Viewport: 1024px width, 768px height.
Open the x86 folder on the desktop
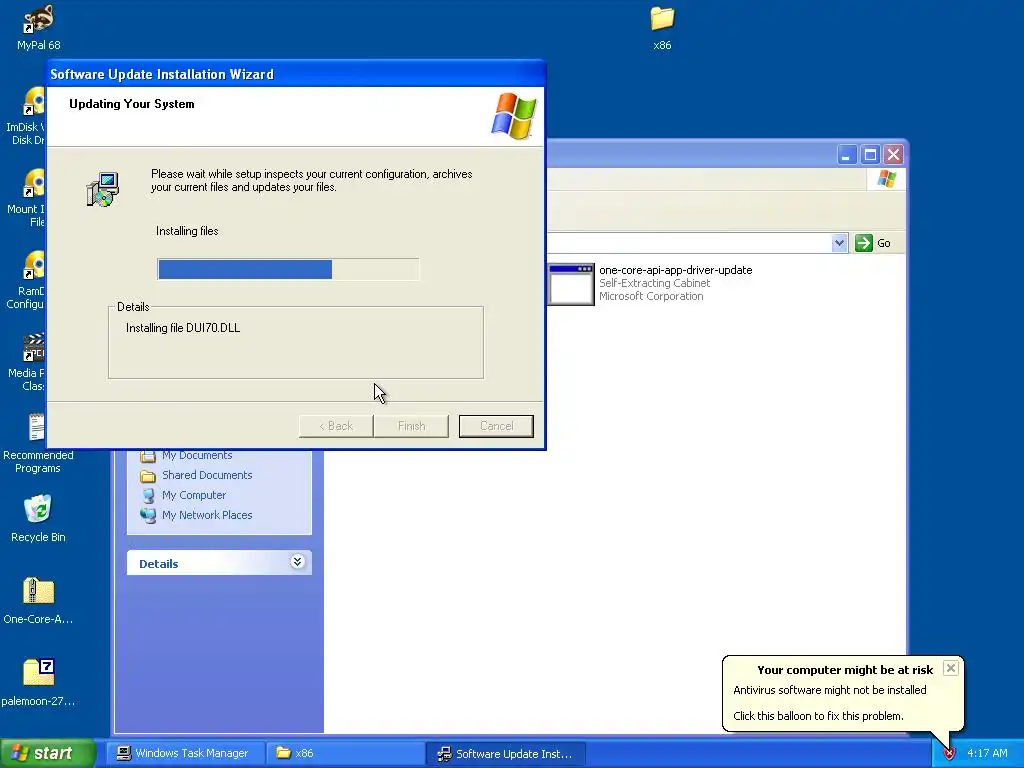662,27
